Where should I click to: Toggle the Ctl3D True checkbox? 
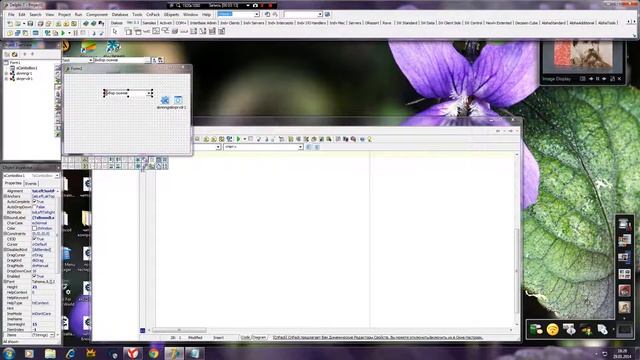[x=35, y=239]
